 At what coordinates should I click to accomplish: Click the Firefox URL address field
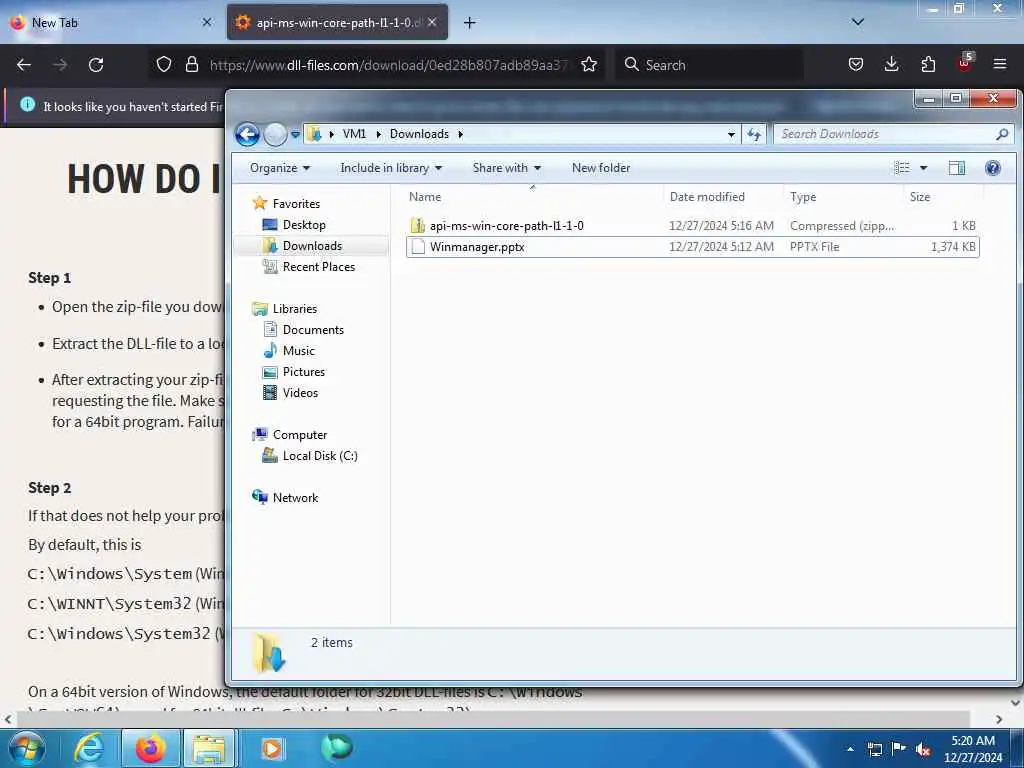(x=389, y=65)
